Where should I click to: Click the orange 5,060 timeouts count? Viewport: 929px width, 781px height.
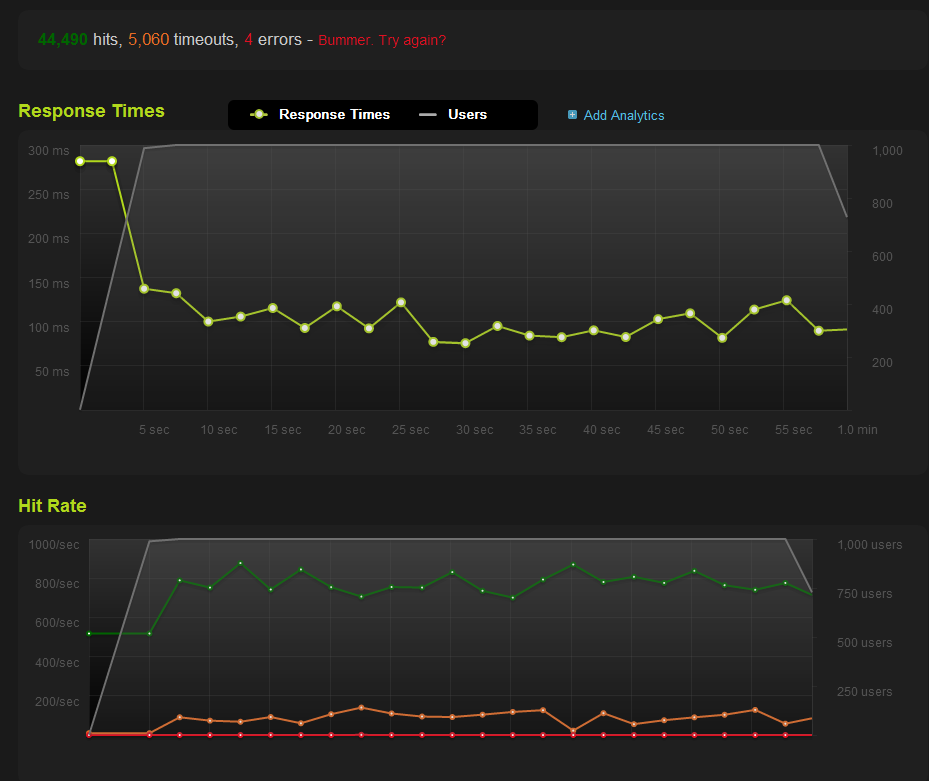tap(148, 40)
